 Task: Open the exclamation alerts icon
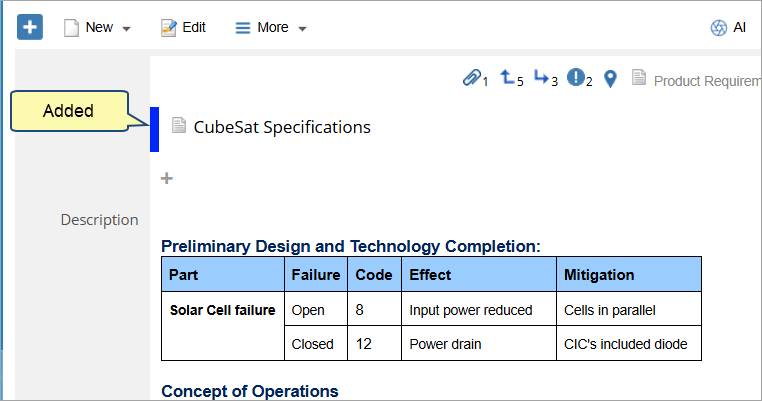[x=576, y=78]
